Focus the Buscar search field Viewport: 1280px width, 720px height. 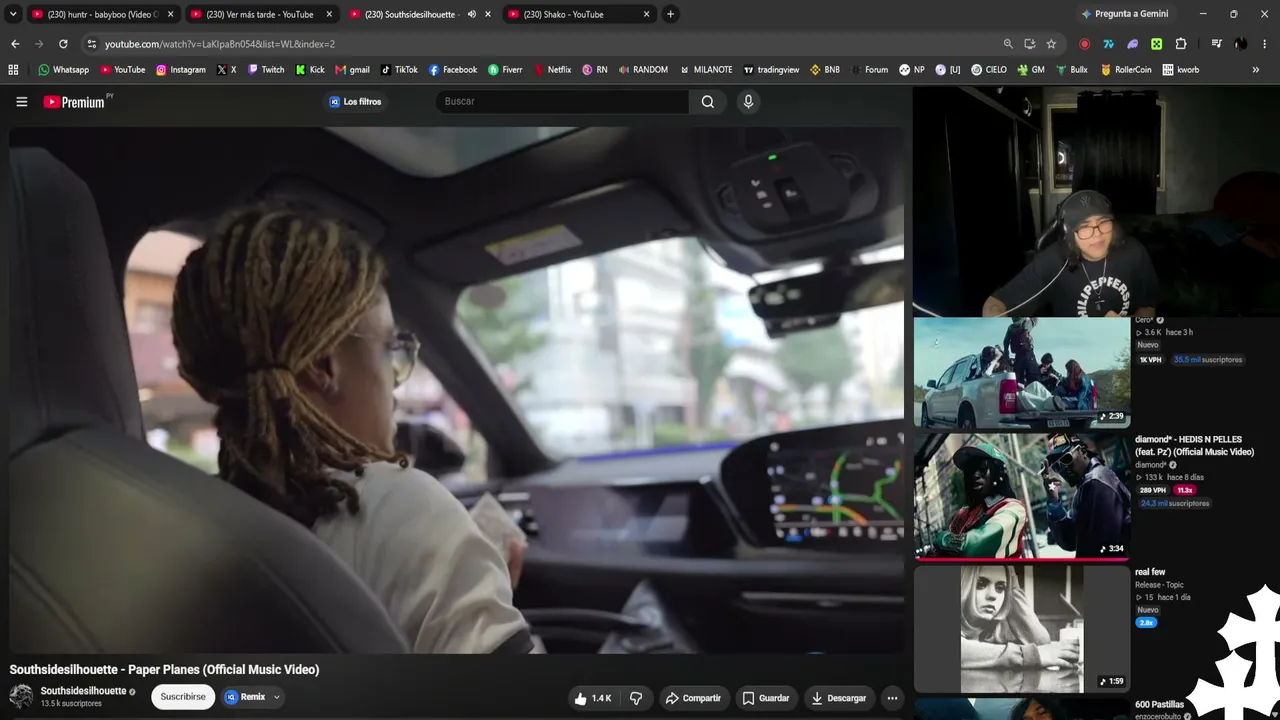(562, 101)
